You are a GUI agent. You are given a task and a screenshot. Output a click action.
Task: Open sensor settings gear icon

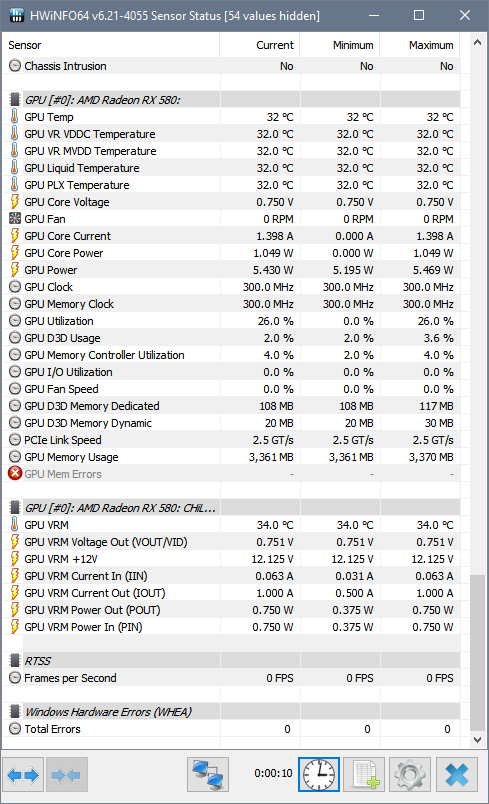coord(410,774)
